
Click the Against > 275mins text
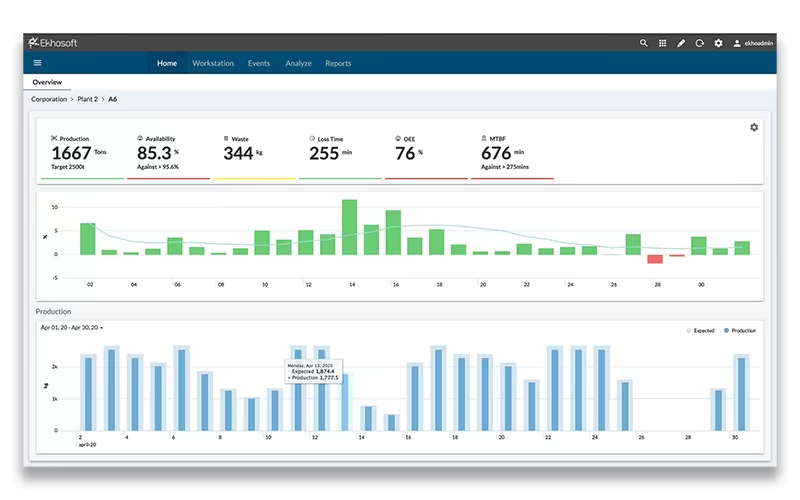coord(505,167)
